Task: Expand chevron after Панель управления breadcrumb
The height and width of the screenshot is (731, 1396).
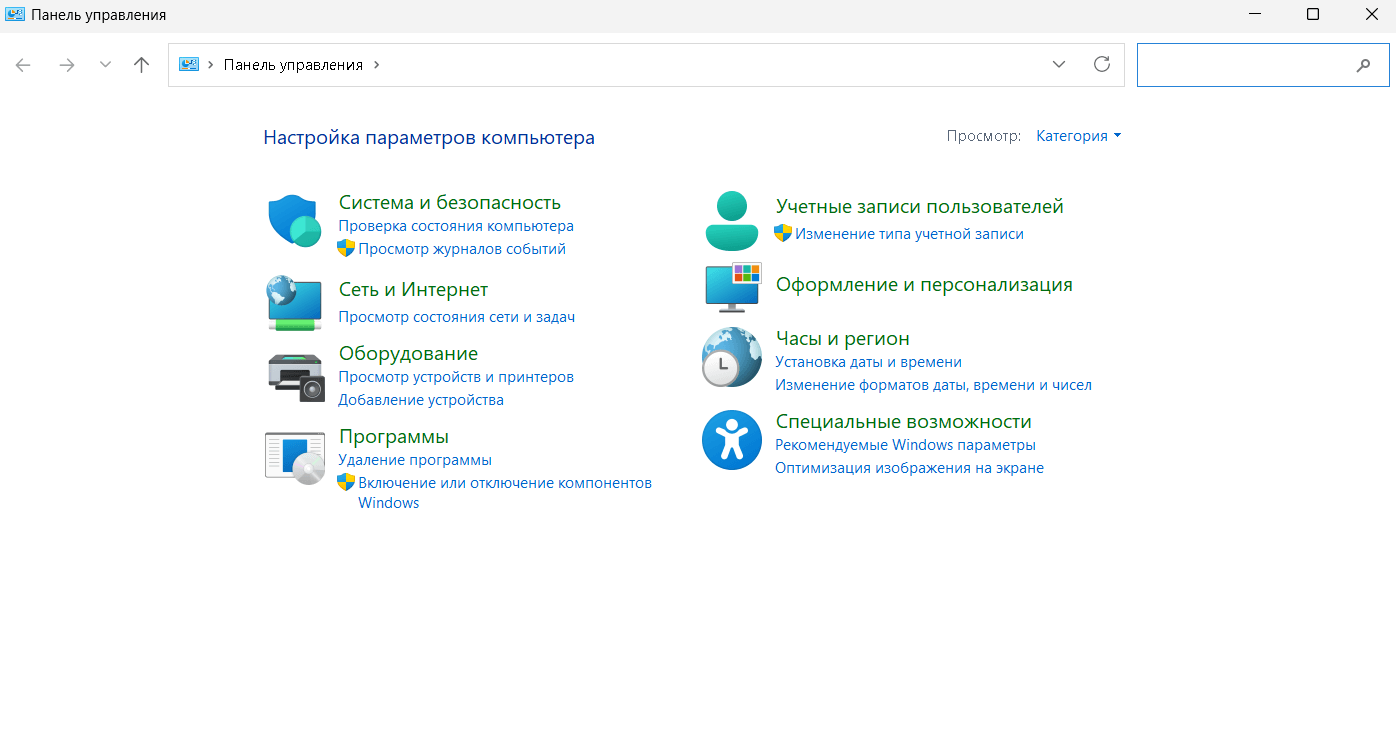Action: [x=377, y=64]
